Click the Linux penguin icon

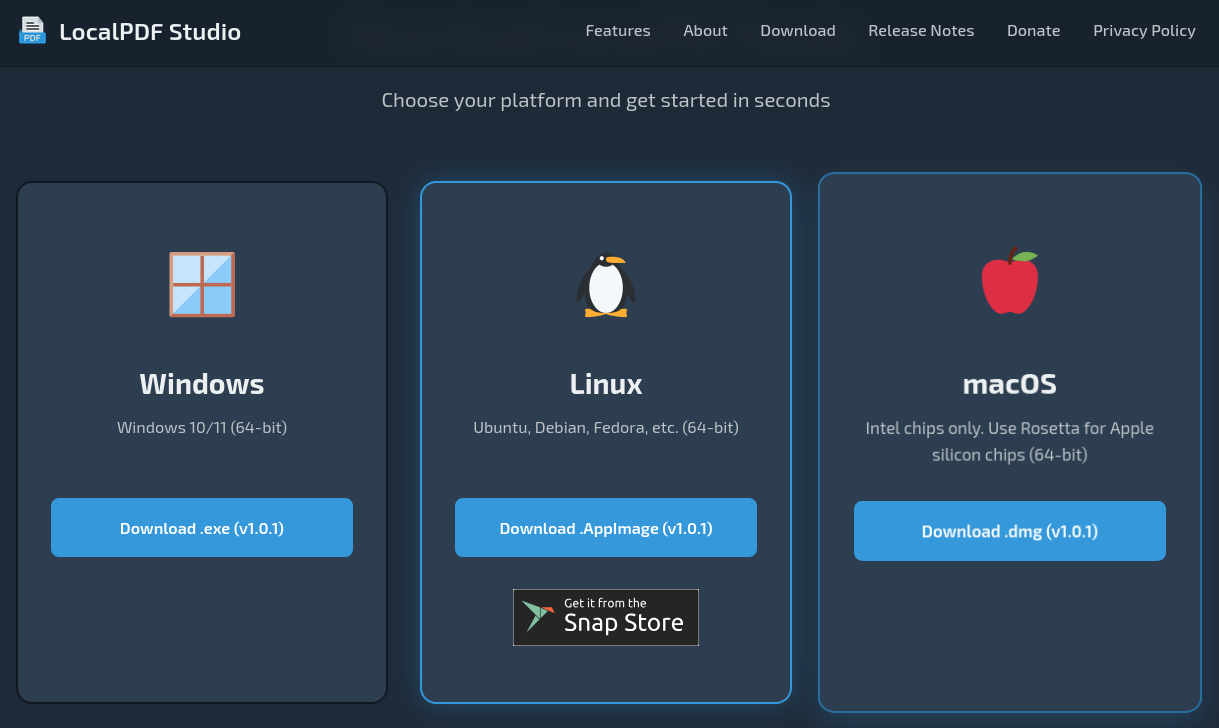pos(605,286)
